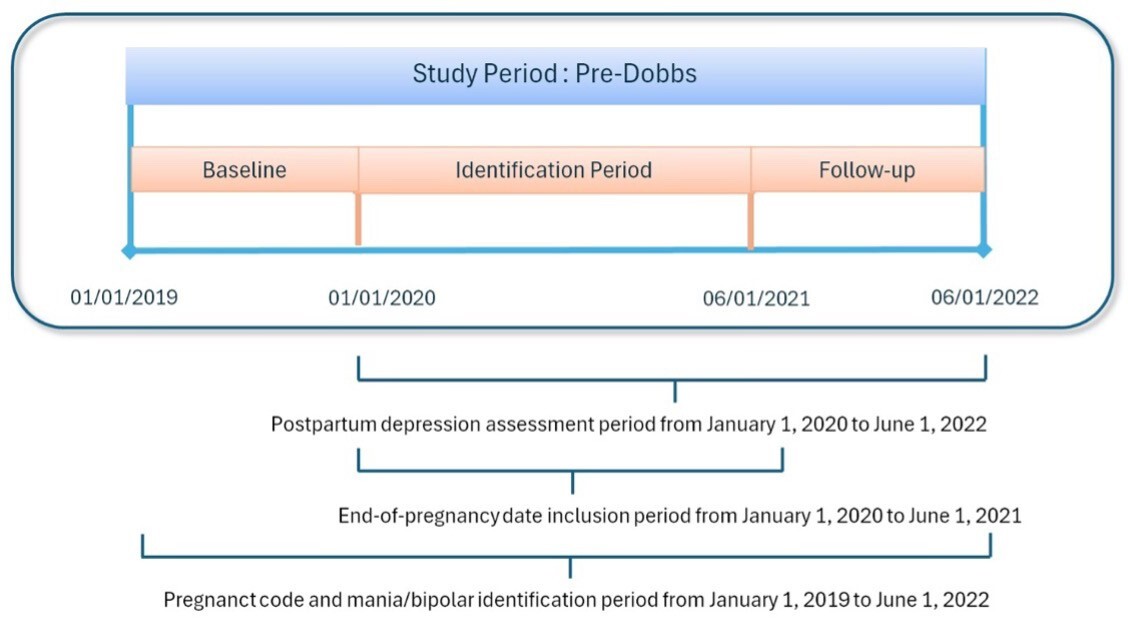Click the 01/01/2020 date label

(x=382, y=298)
